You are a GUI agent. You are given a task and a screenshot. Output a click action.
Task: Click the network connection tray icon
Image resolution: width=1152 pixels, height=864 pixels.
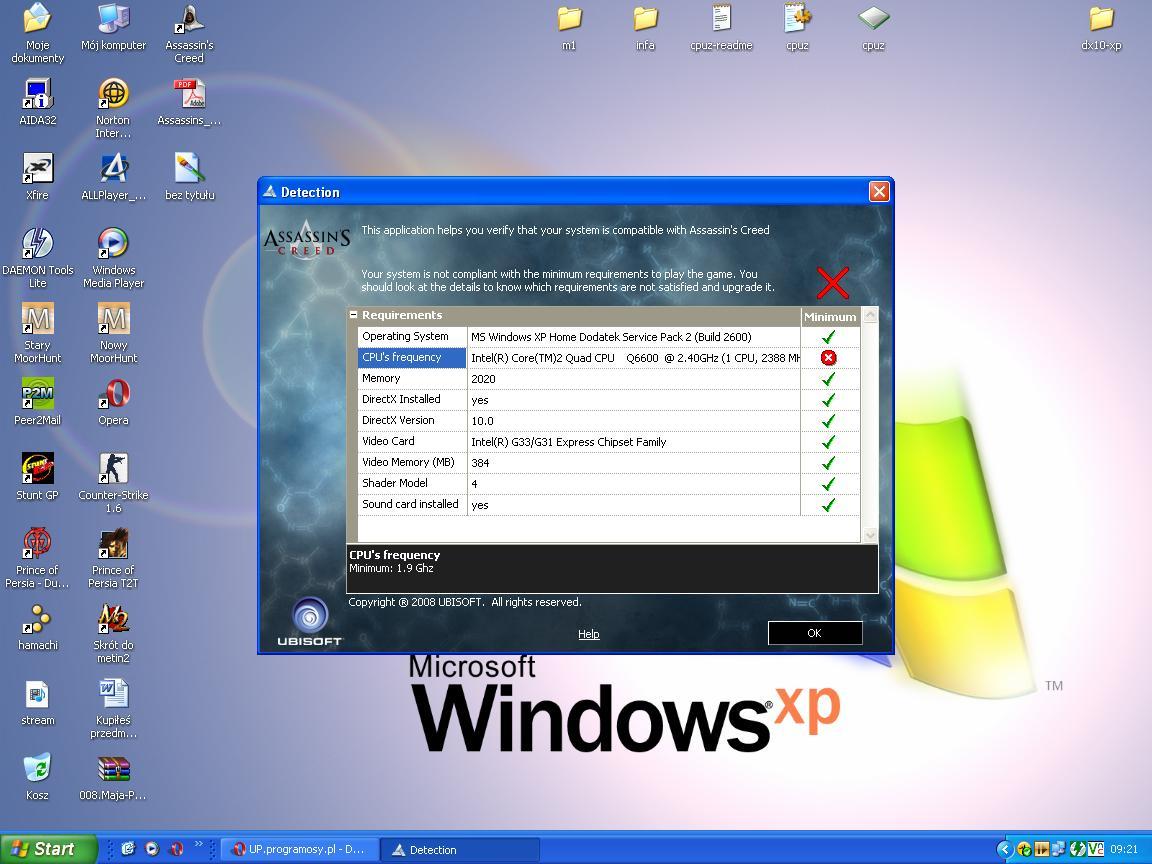point(1059,849)
